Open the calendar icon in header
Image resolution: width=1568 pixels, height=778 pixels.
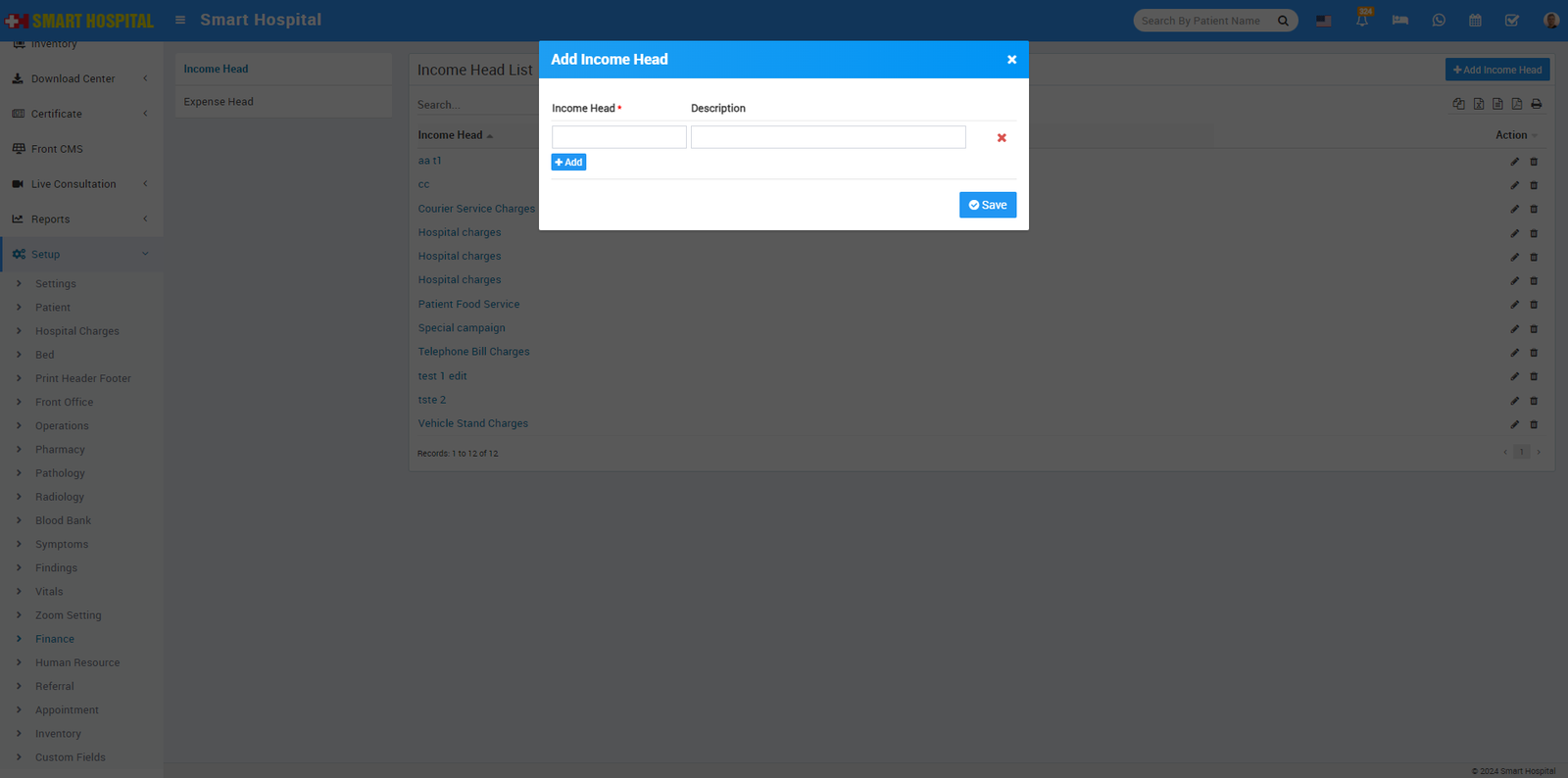click(x=1475, y=21)
